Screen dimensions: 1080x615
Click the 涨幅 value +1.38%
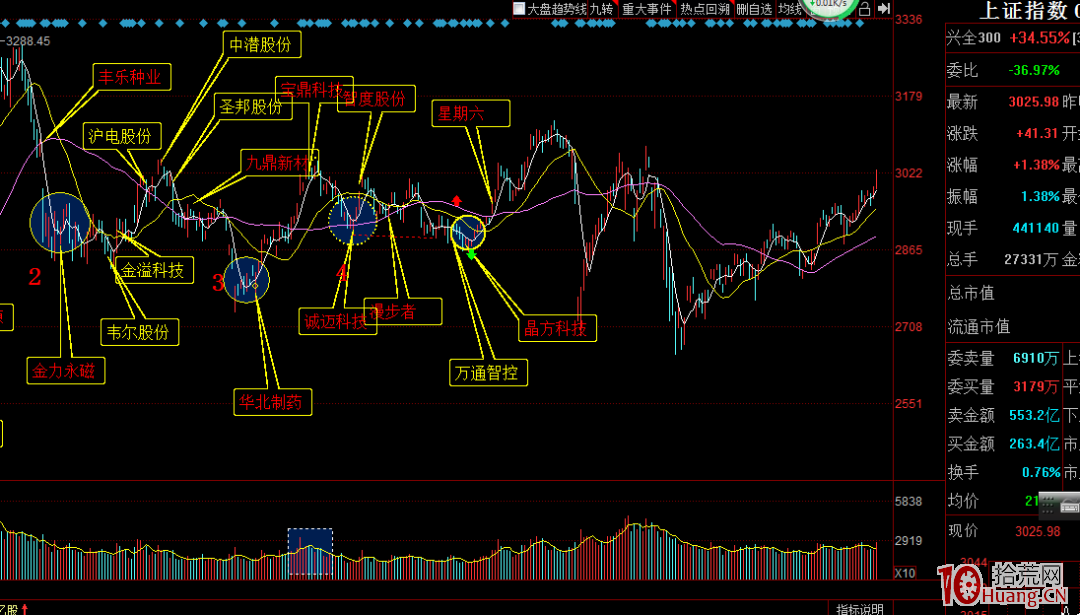1035,165
